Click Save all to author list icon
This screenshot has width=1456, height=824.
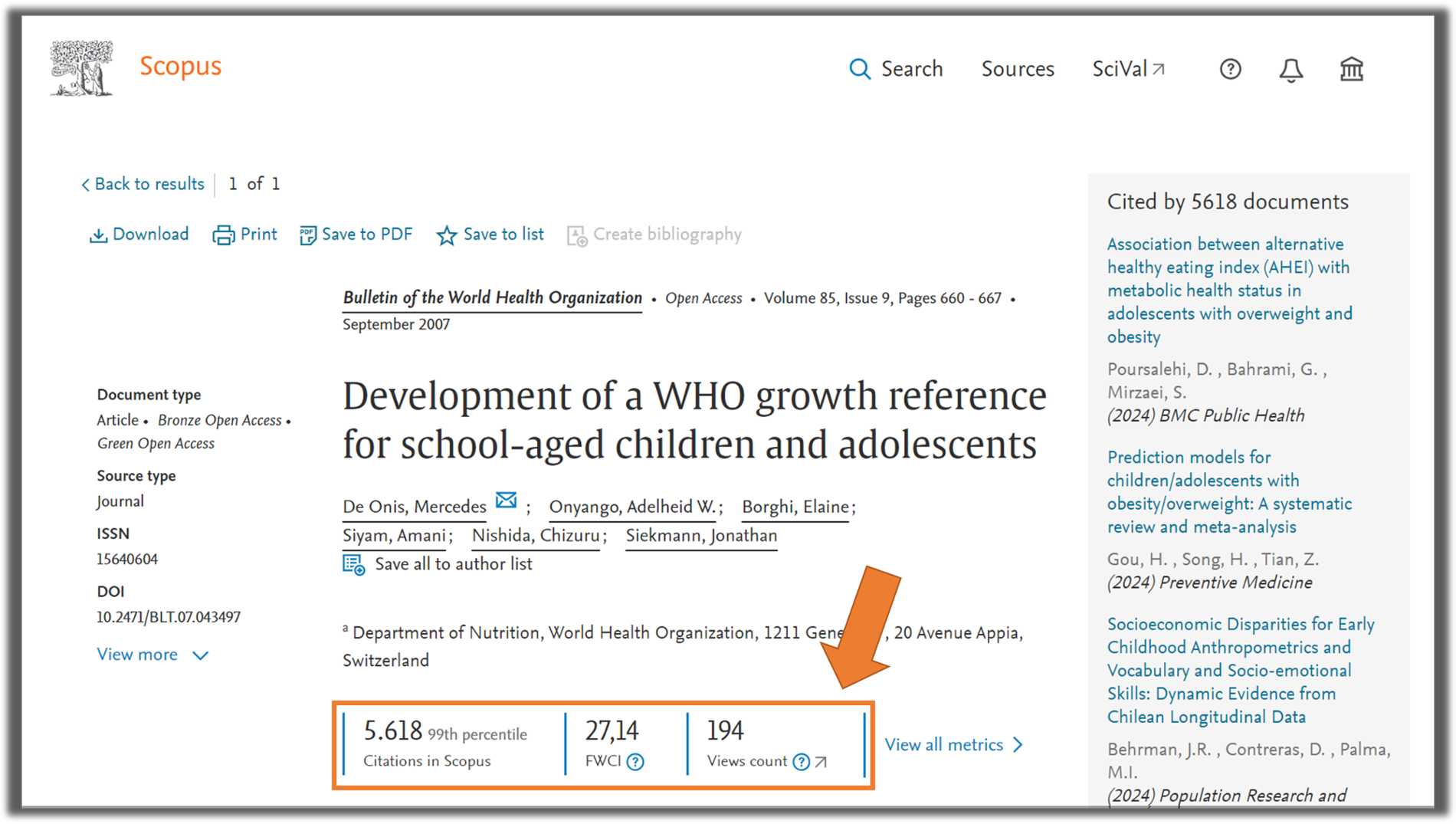(353, 565)
